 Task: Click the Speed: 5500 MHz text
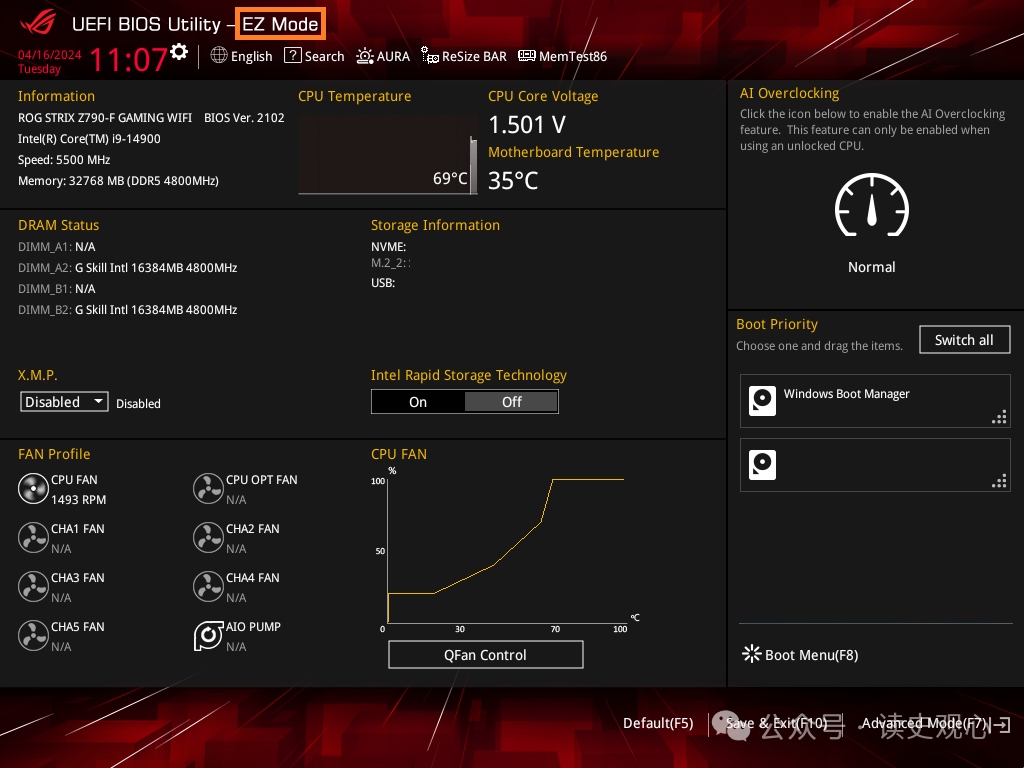[x=64, y=160]
